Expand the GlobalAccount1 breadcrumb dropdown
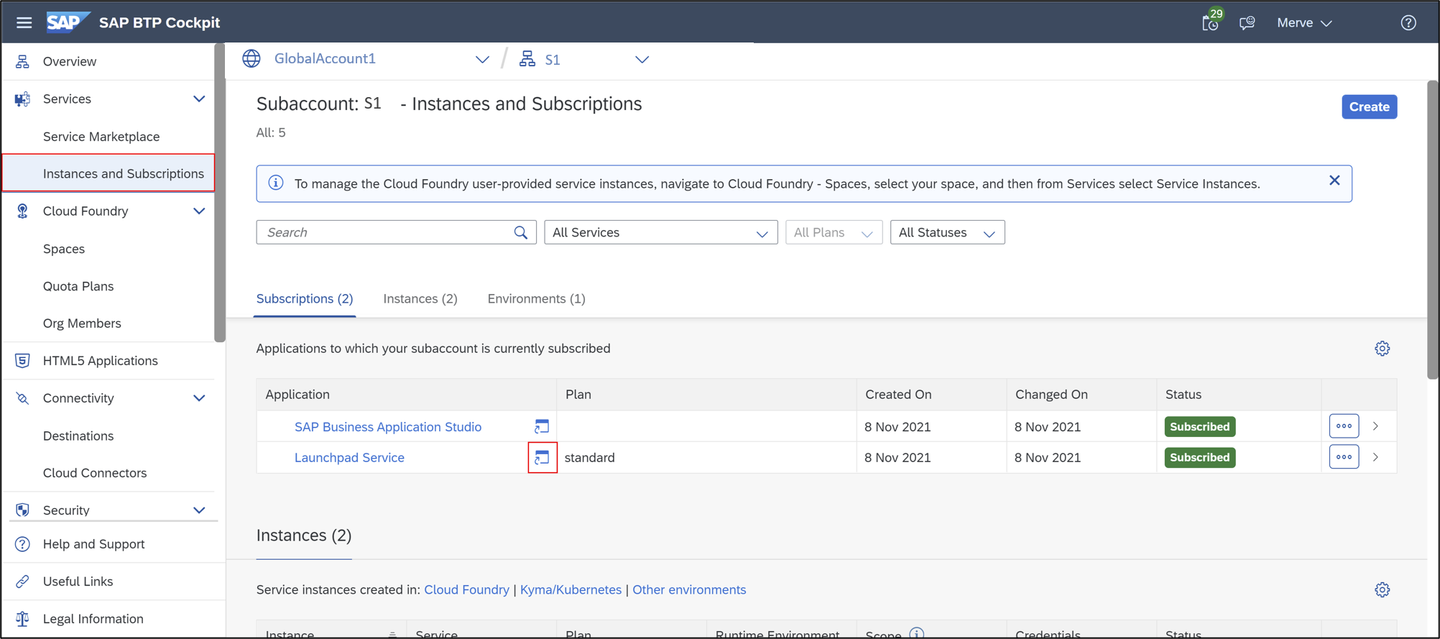Viewport: 1440px width, 639px height. coord(482,60)
